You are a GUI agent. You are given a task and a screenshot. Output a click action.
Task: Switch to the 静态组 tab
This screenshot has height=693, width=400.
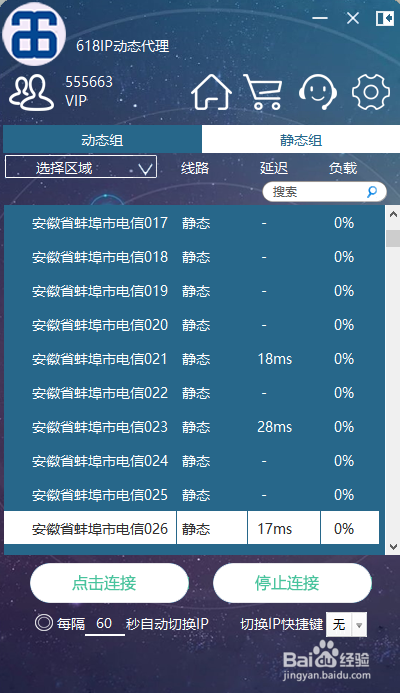tap(301, 140)
